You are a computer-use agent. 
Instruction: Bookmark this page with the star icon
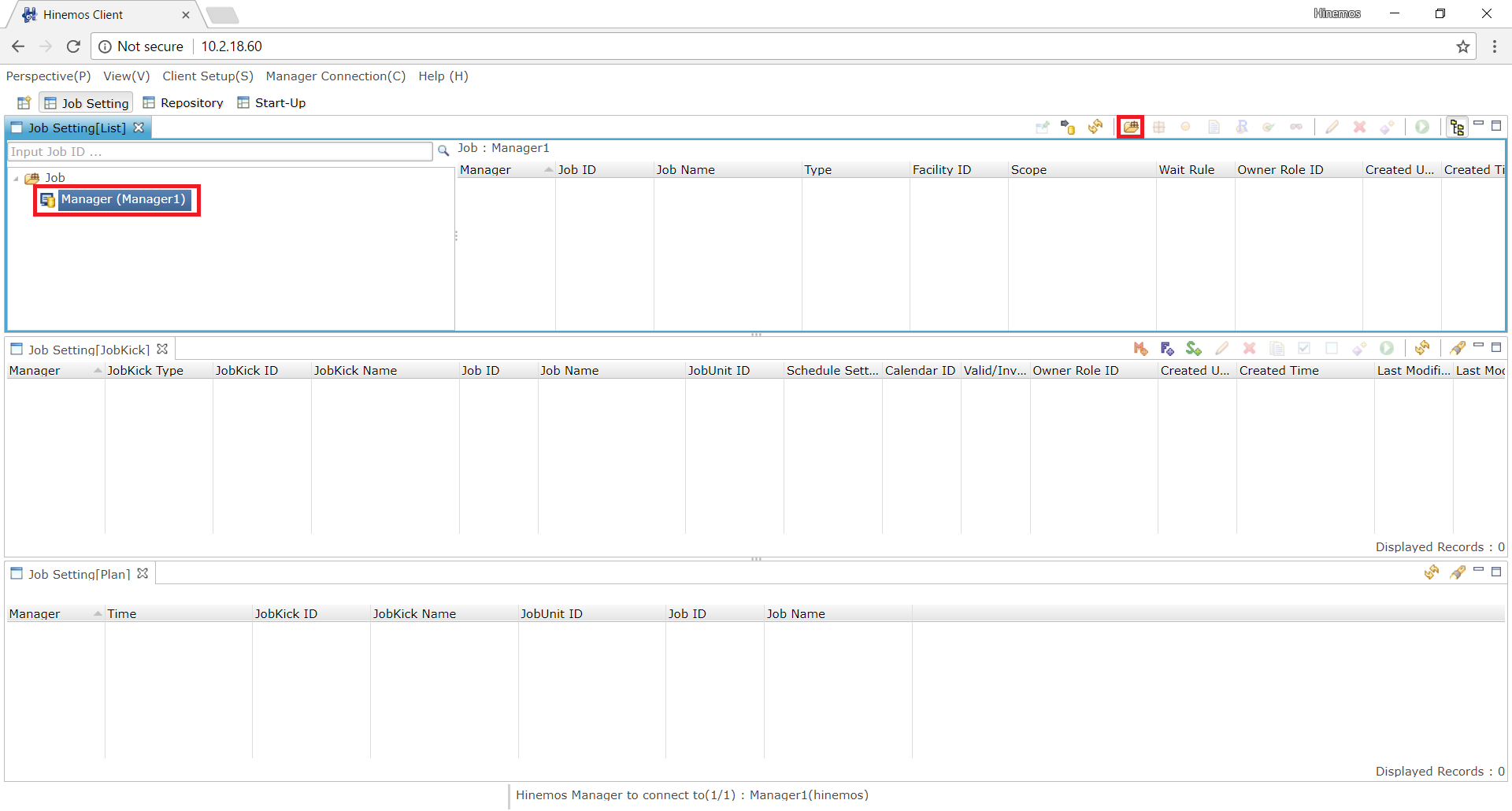(x=1462, y=46)
